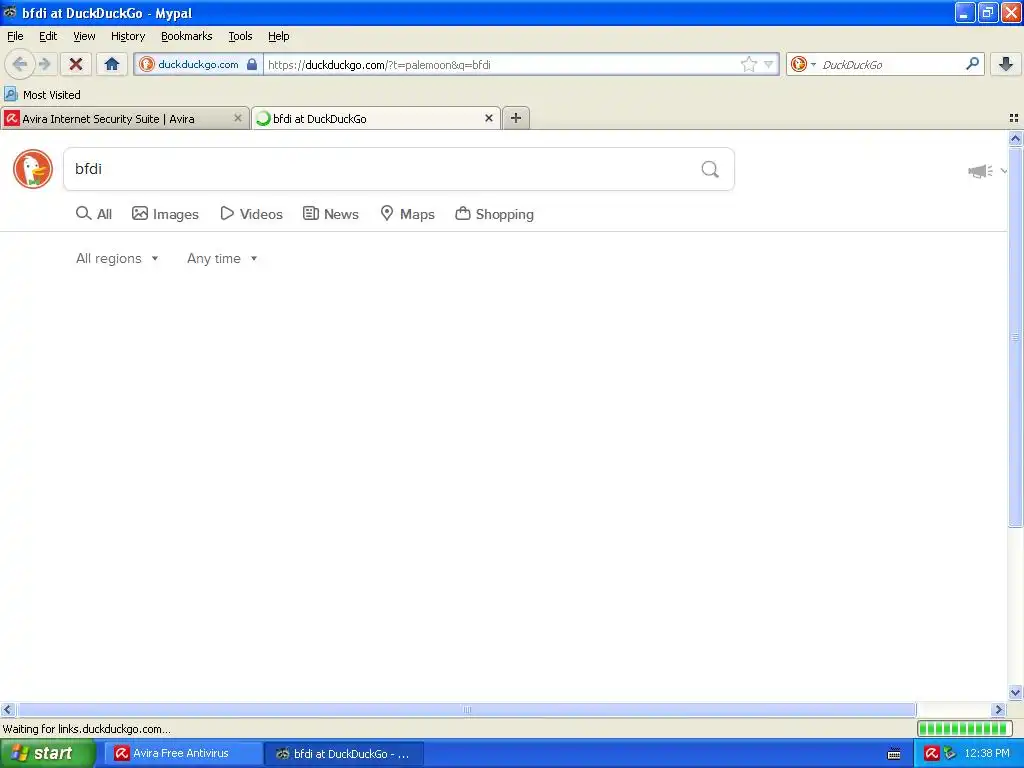Click the tray icon next to the clock
Screen dimensions: 1024x768
pyautogui.click(x=950, y=753)
